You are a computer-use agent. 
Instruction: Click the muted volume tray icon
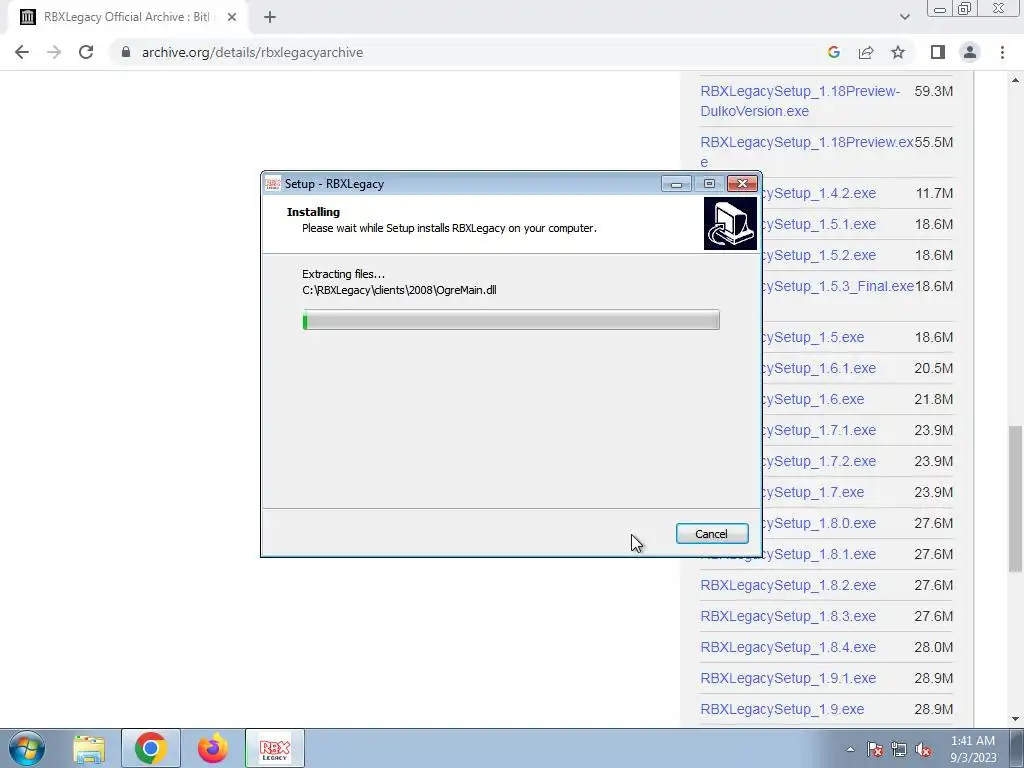(923, 749)
